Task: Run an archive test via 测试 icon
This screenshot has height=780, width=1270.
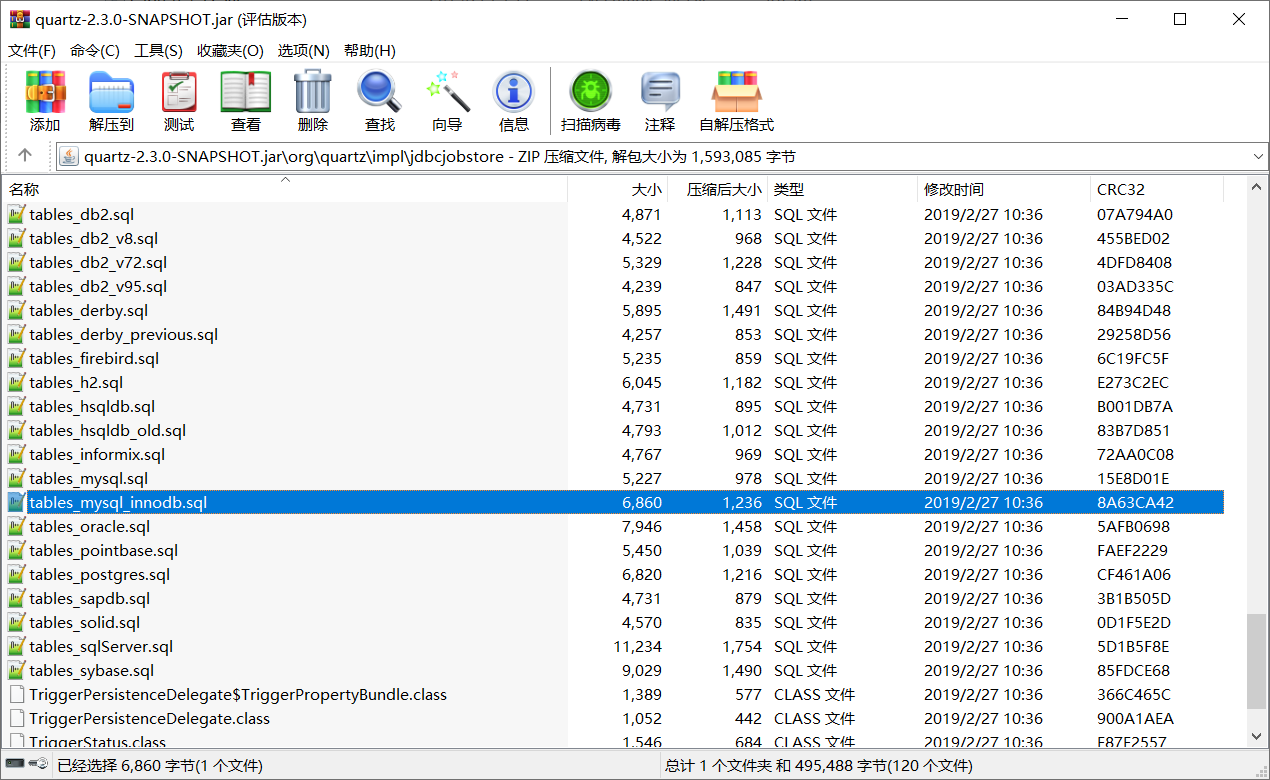Action: pyautogui.click(x=179, y=100)
